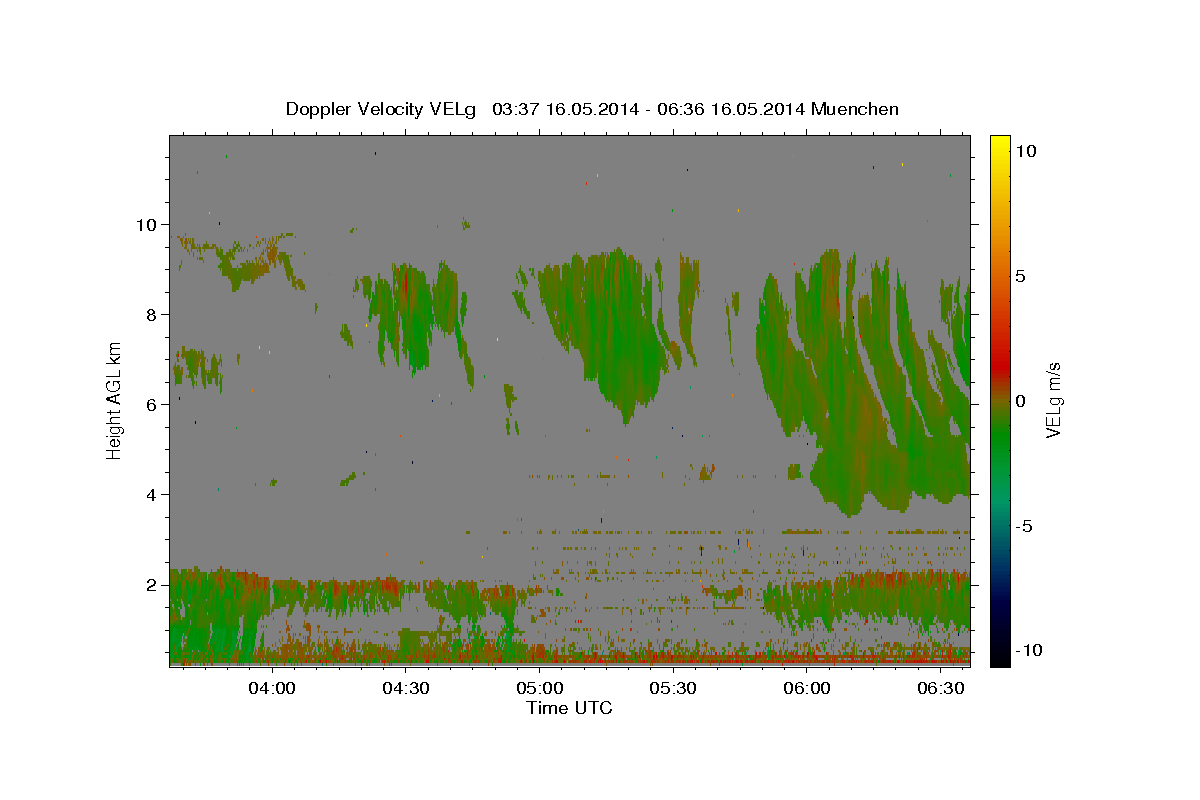Click the colorbar value 10 label
The width and height of the screenshot is (1200, 800).
click(x=1025, y=151)
